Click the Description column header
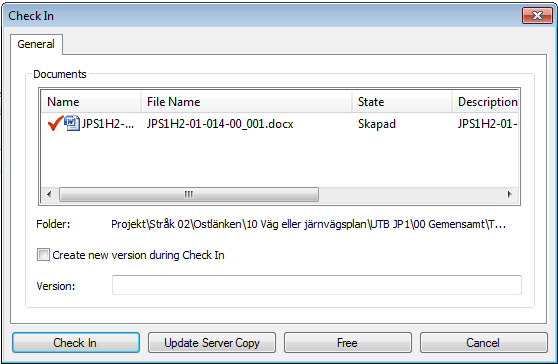The width and height of the screenshot is (558, 364). [x=485, y=102]
